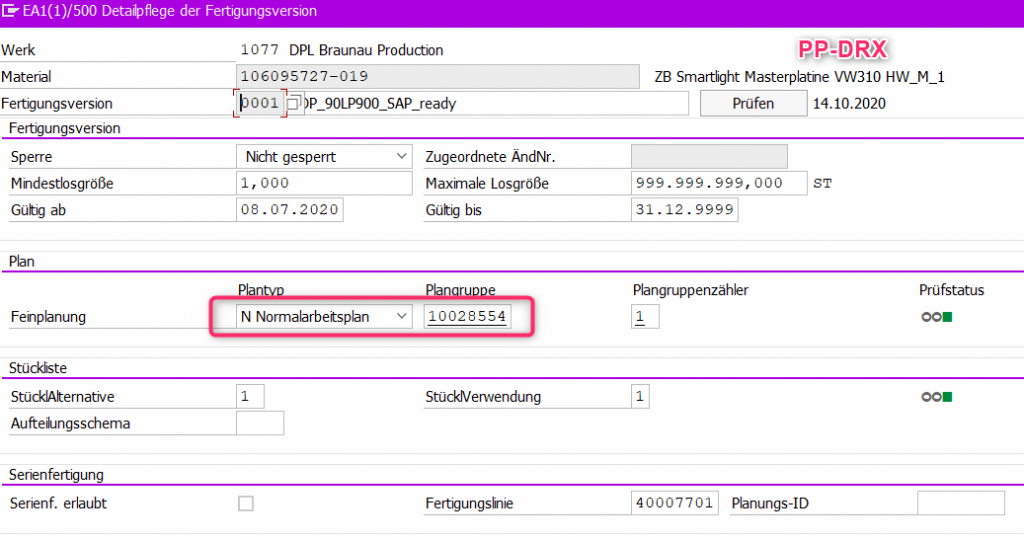Open search help icon beside Fertigungsversion 0001
The width and height of the screenshot is (1024, 541).
point(293,104)
